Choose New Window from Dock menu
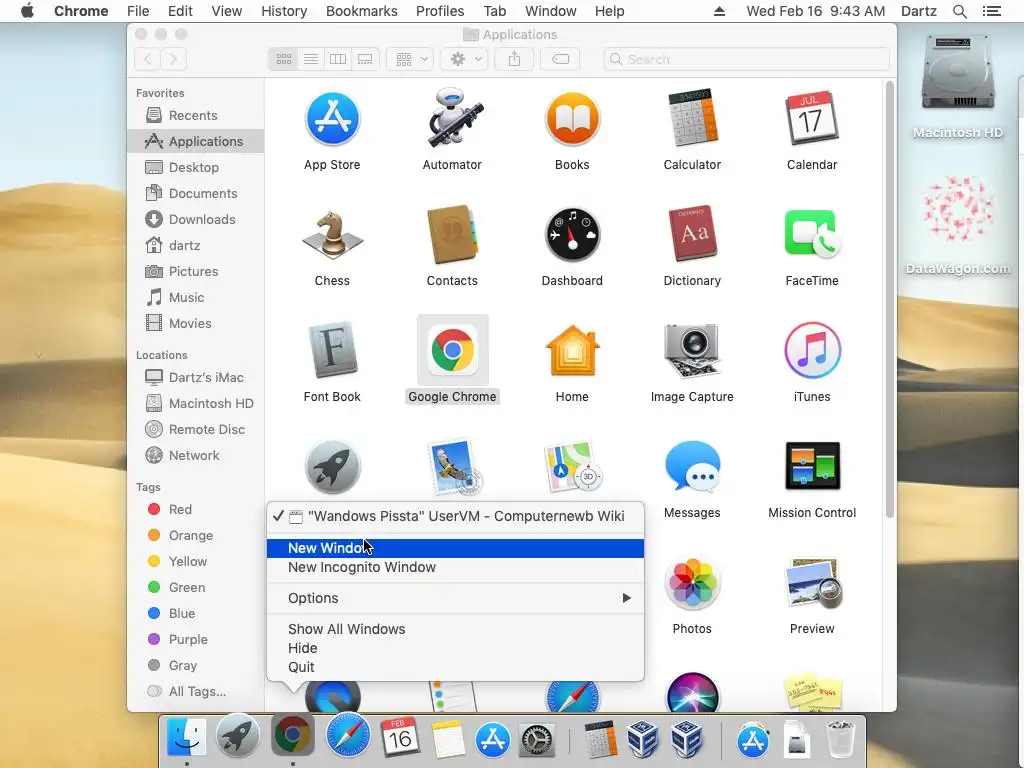1024x768 pixels. click(455, 549)
